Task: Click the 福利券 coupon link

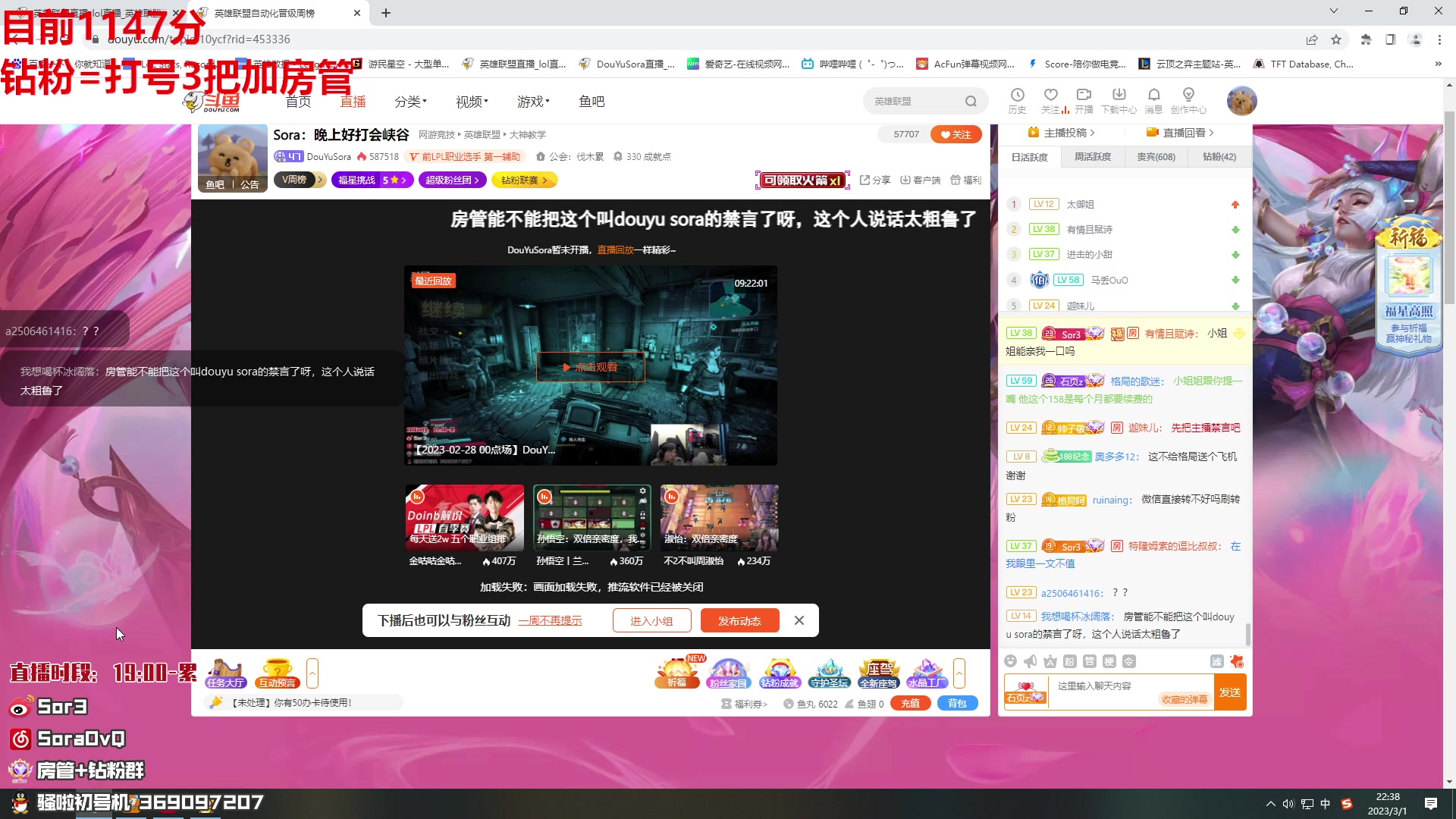Action: pos(744,703)
